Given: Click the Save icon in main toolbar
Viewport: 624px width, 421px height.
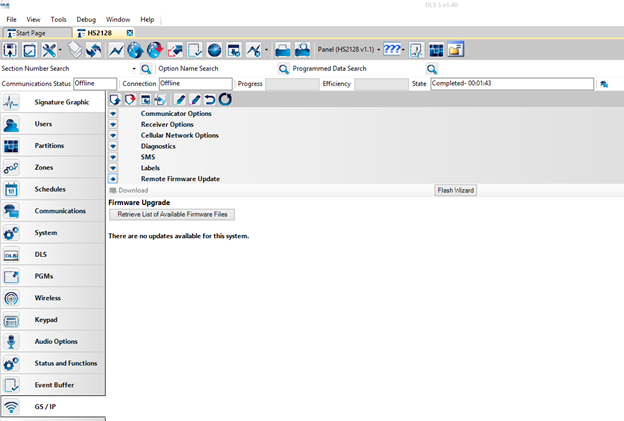Looking at the screenshot, I should [x=10, y=50].
